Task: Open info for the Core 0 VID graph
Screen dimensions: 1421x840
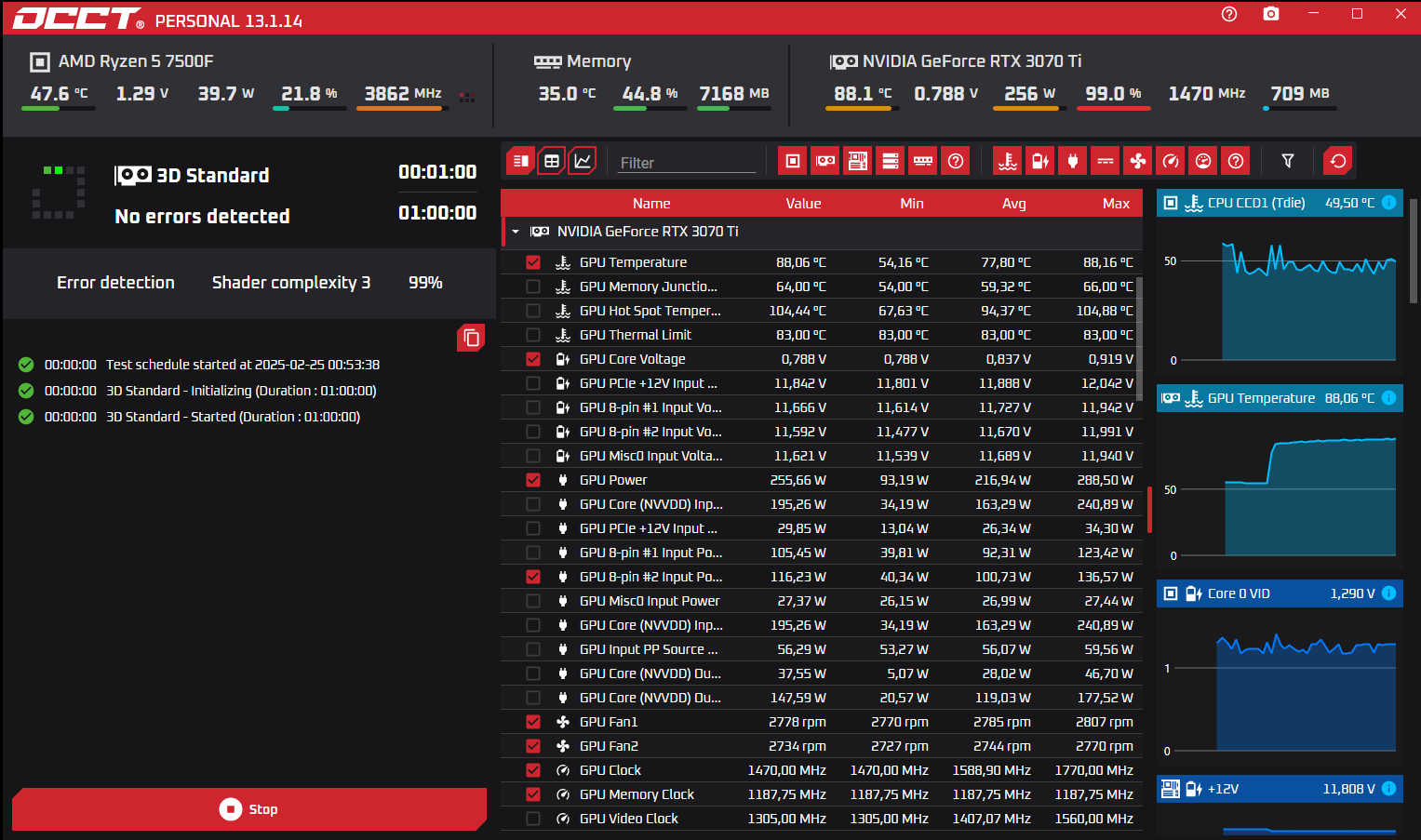Action: tap(1389, 593)
